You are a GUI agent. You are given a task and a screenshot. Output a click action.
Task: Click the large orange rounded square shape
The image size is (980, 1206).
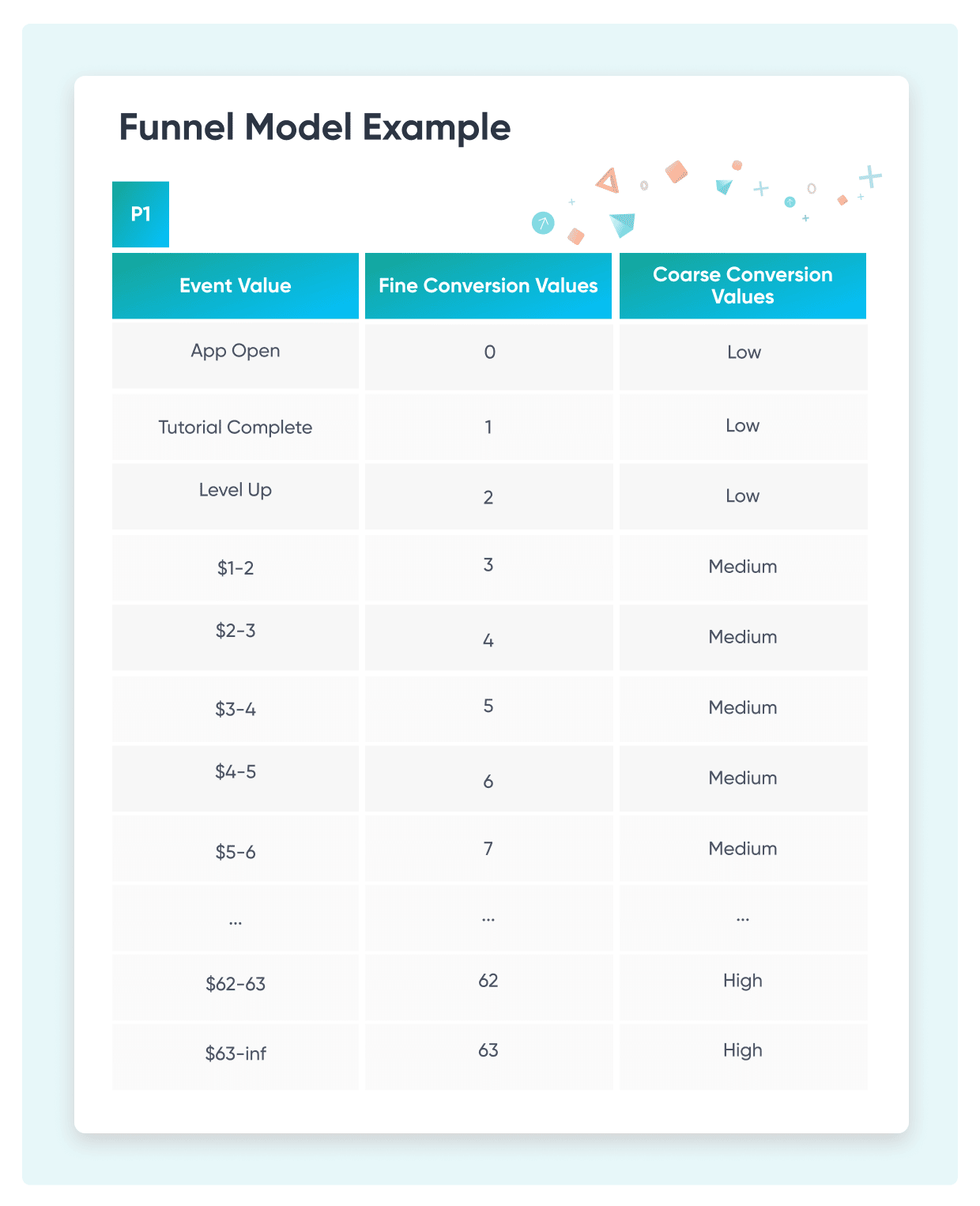coord(676,171)
